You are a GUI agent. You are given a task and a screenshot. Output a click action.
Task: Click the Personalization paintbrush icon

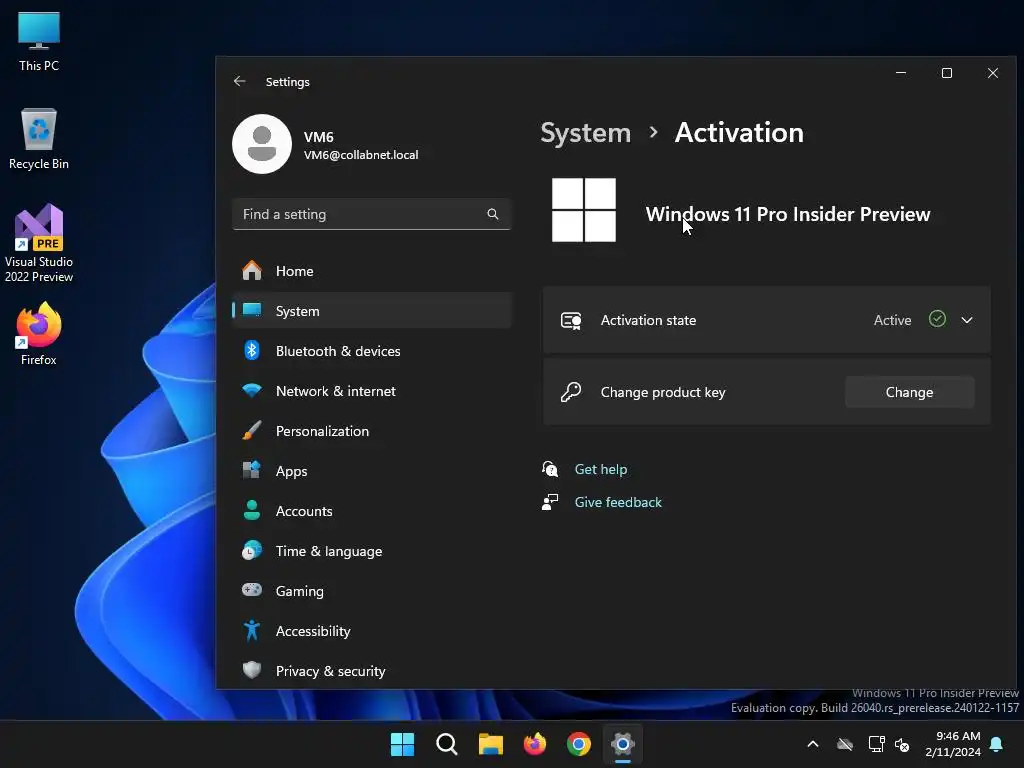pos(251,430)
